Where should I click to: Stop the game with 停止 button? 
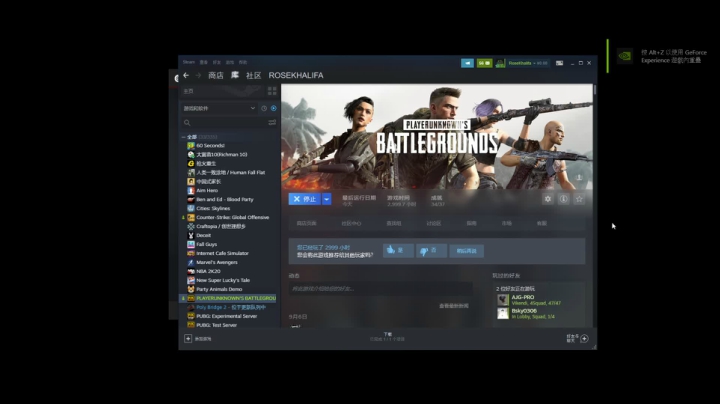tap(305, 199)
